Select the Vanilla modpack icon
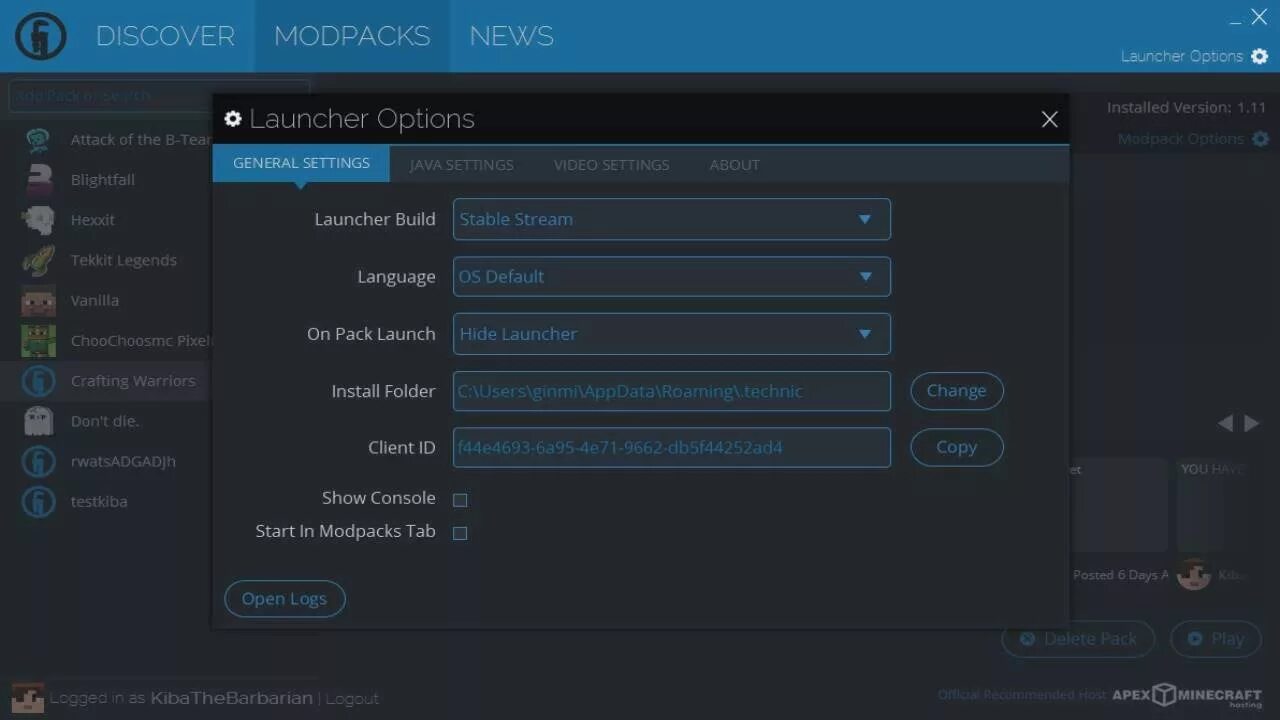The height and width of the screenshot is (720, 1280). 38,300
